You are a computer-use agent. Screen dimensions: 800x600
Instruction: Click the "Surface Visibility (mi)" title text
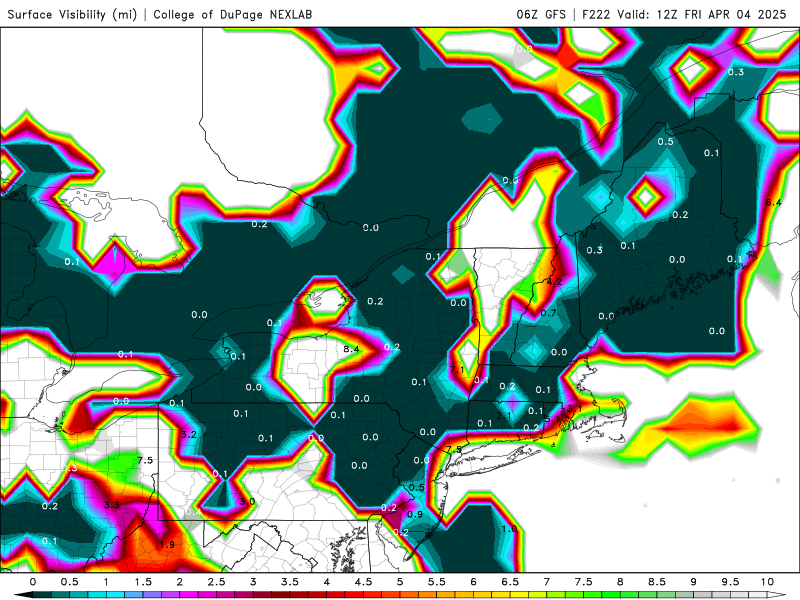[x=72, y=14]
